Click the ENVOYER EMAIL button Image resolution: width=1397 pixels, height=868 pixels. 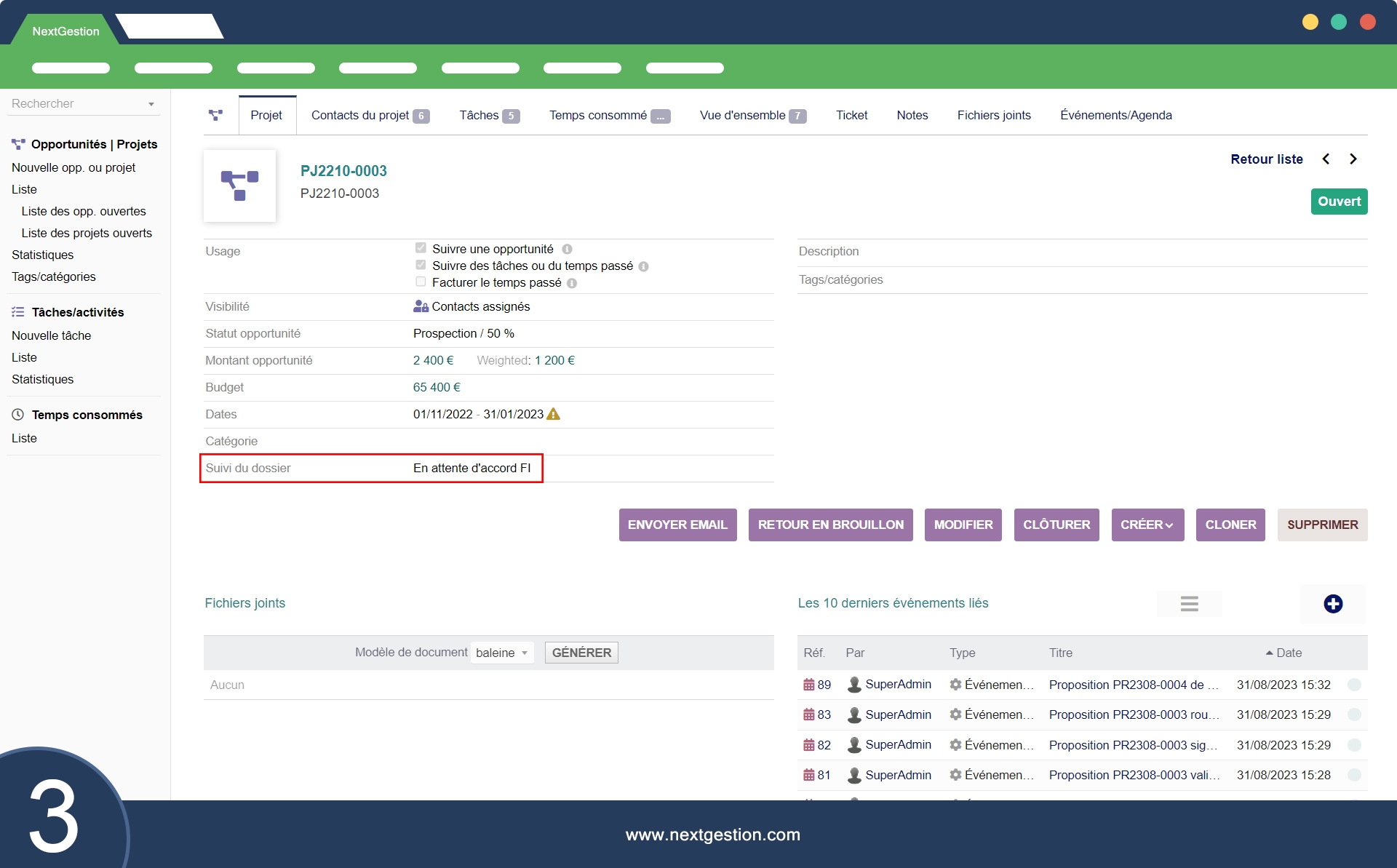(x=677, y=525)
